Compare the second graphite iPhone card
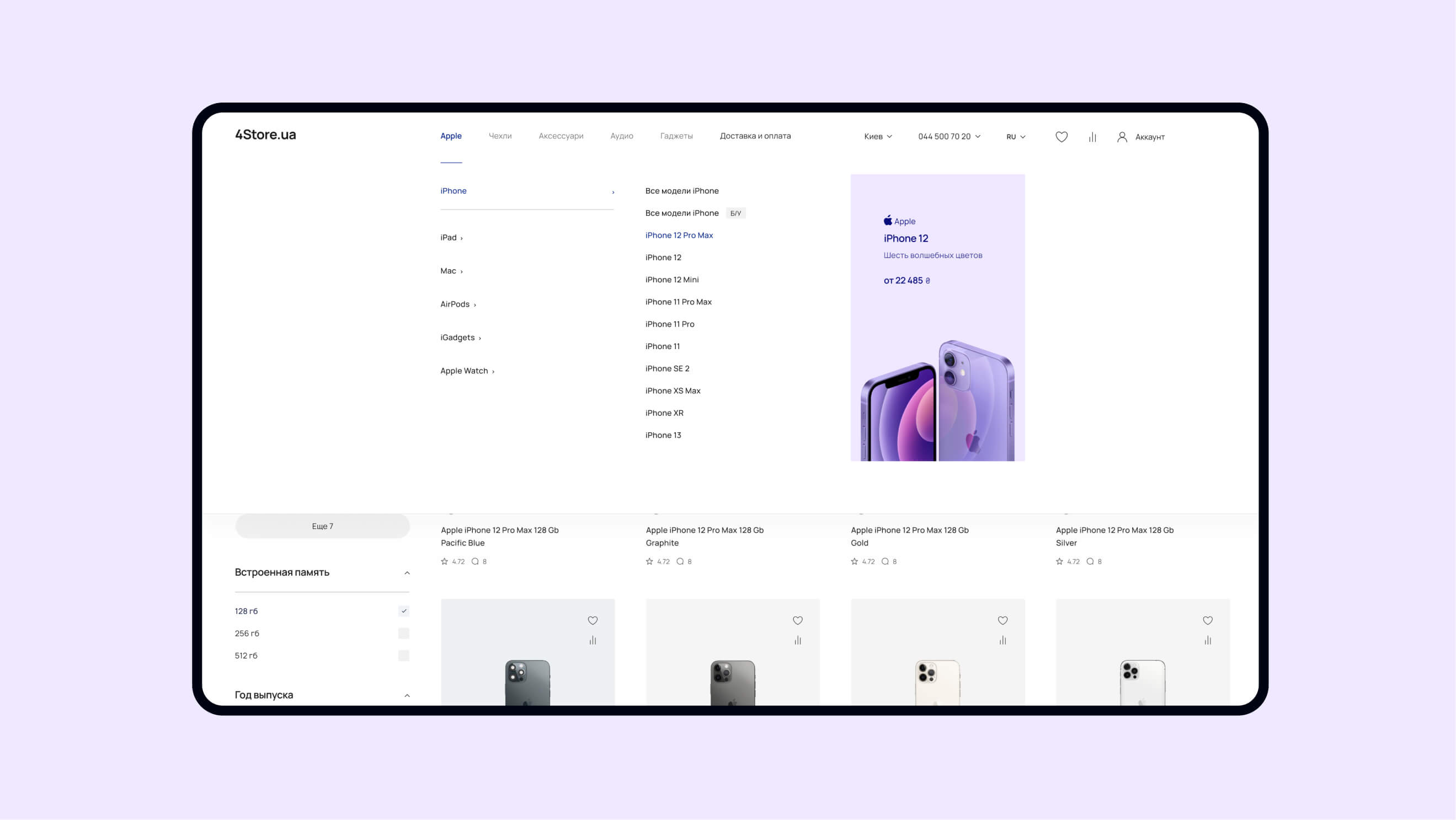The image size is (1456, 820). 797,640
